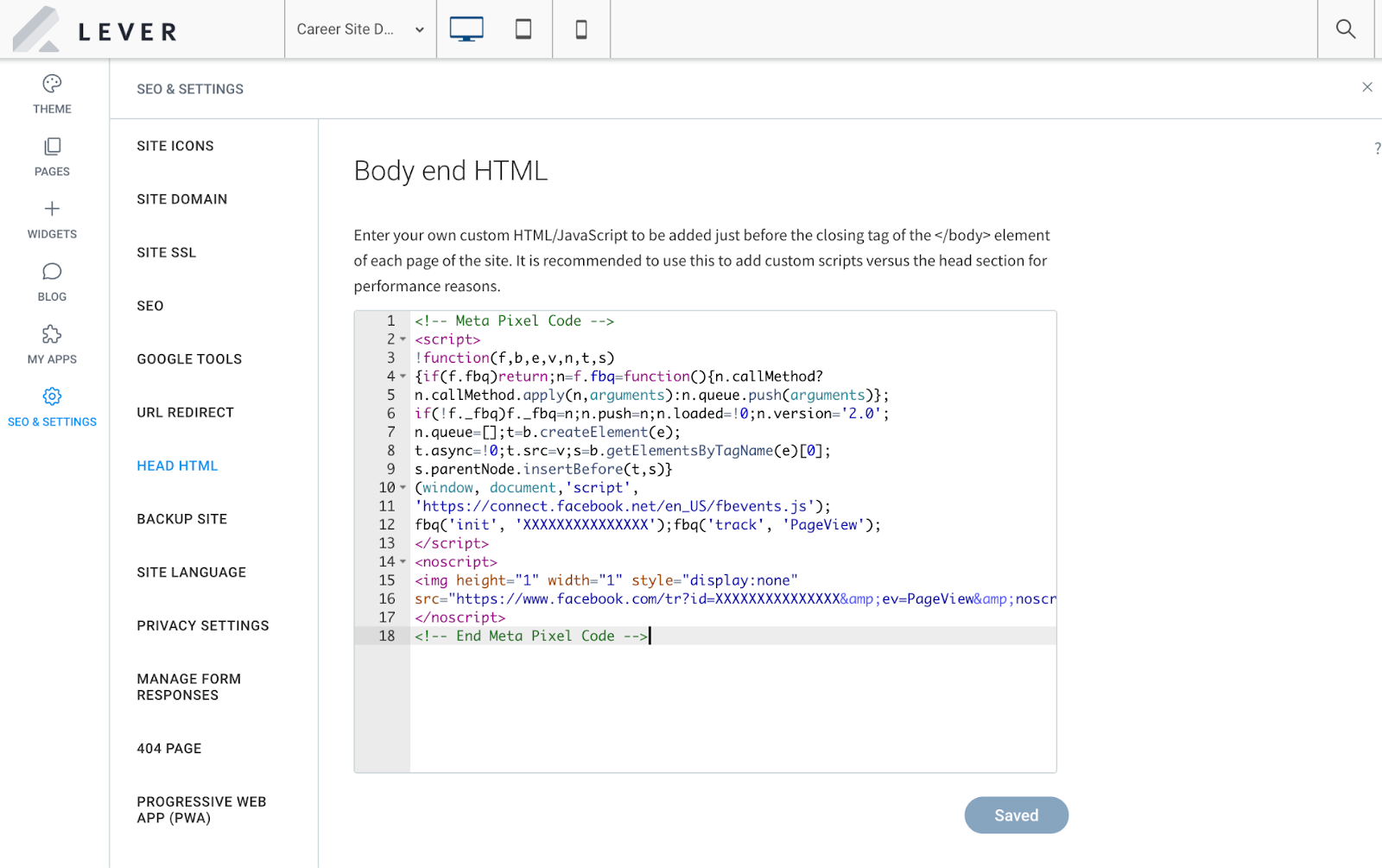This screenshot has width=1382, height=868.
Task: Click the <img height="1" code line
Action: (x=606, y=581)
